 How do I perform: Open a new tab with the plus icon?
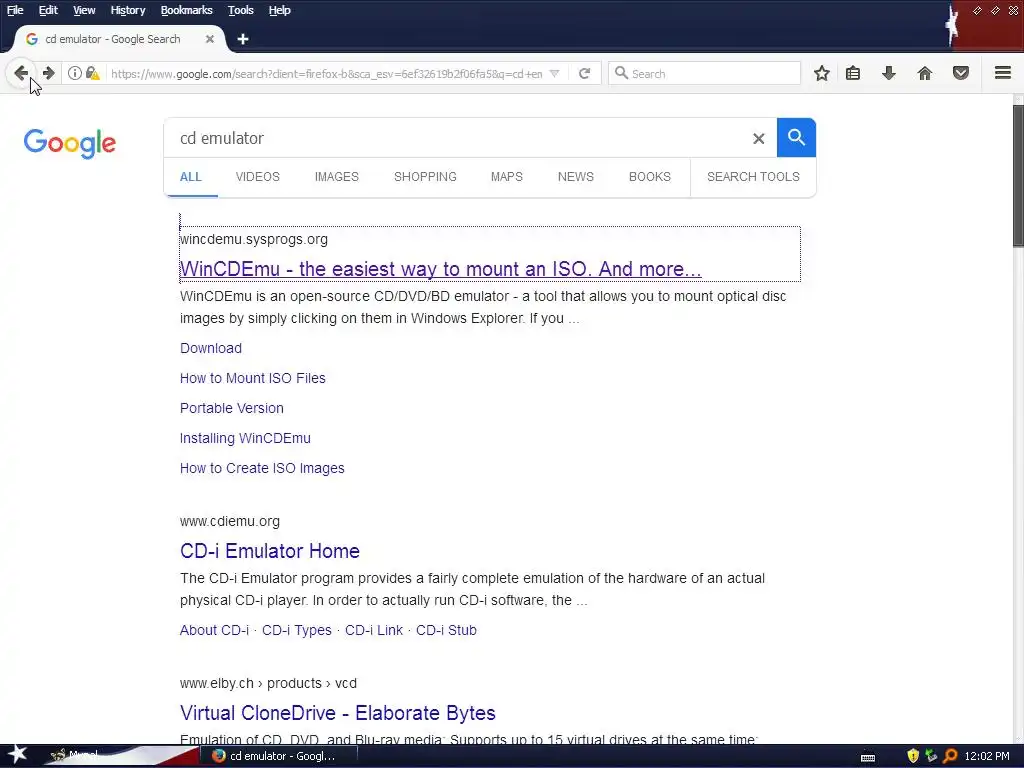point(243,39)
